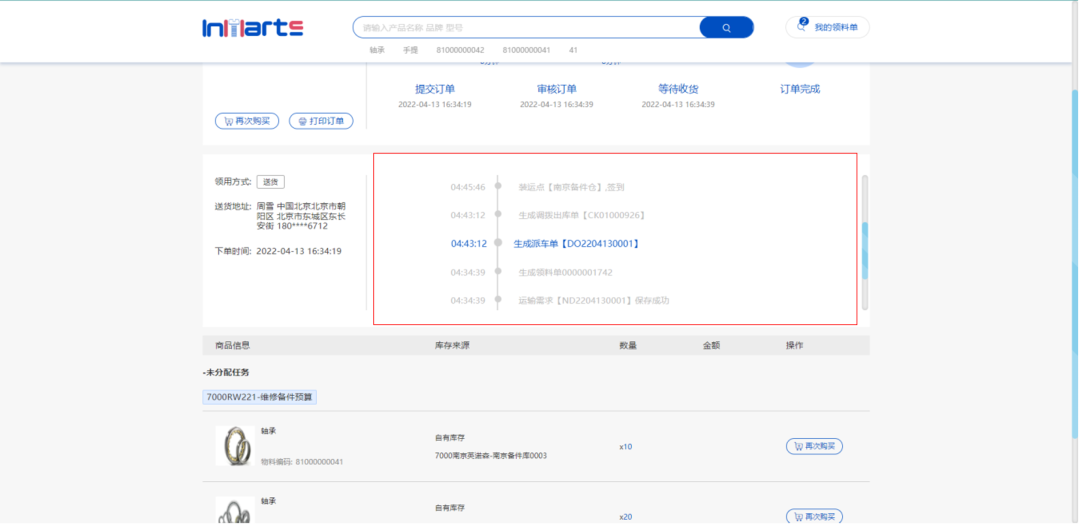Click the x20 quantity value
1080x524 pixels.
coord(625,517)
